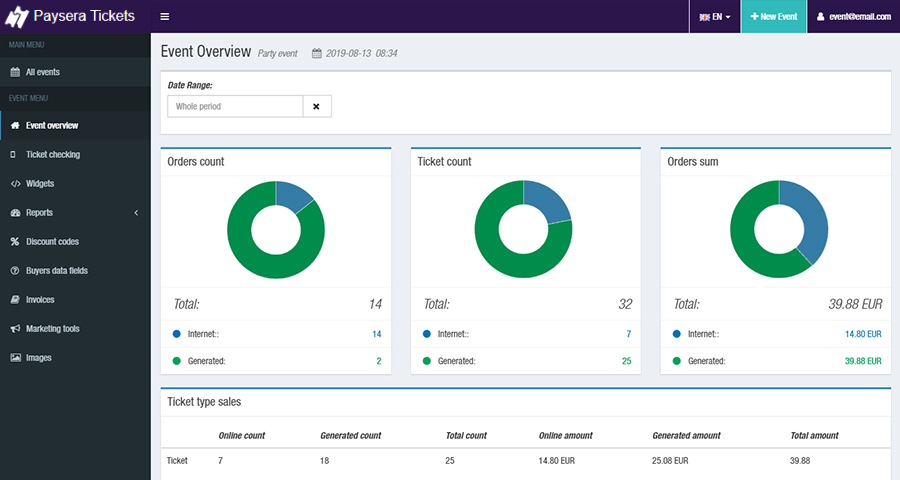Viewport: 900px width, 480px height.
Task: Click the green Generated dot in Ticket count
Action: 427,361
